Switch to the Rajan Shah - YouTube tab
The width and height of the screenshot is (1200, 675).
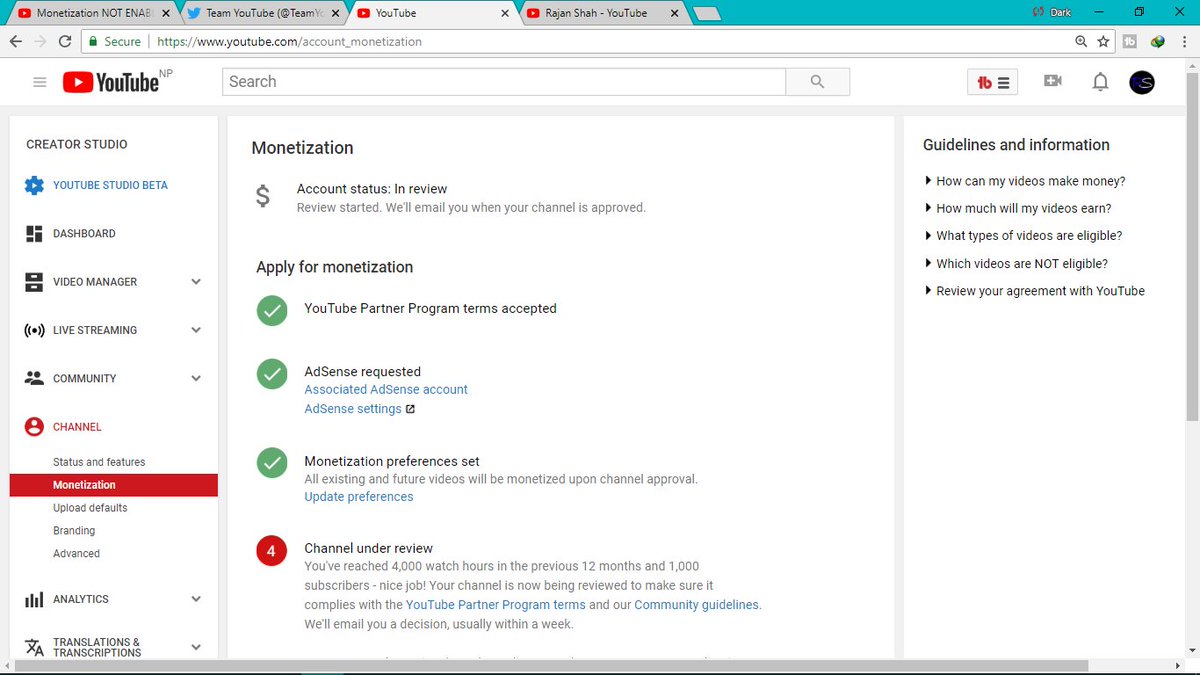point(600,14)
